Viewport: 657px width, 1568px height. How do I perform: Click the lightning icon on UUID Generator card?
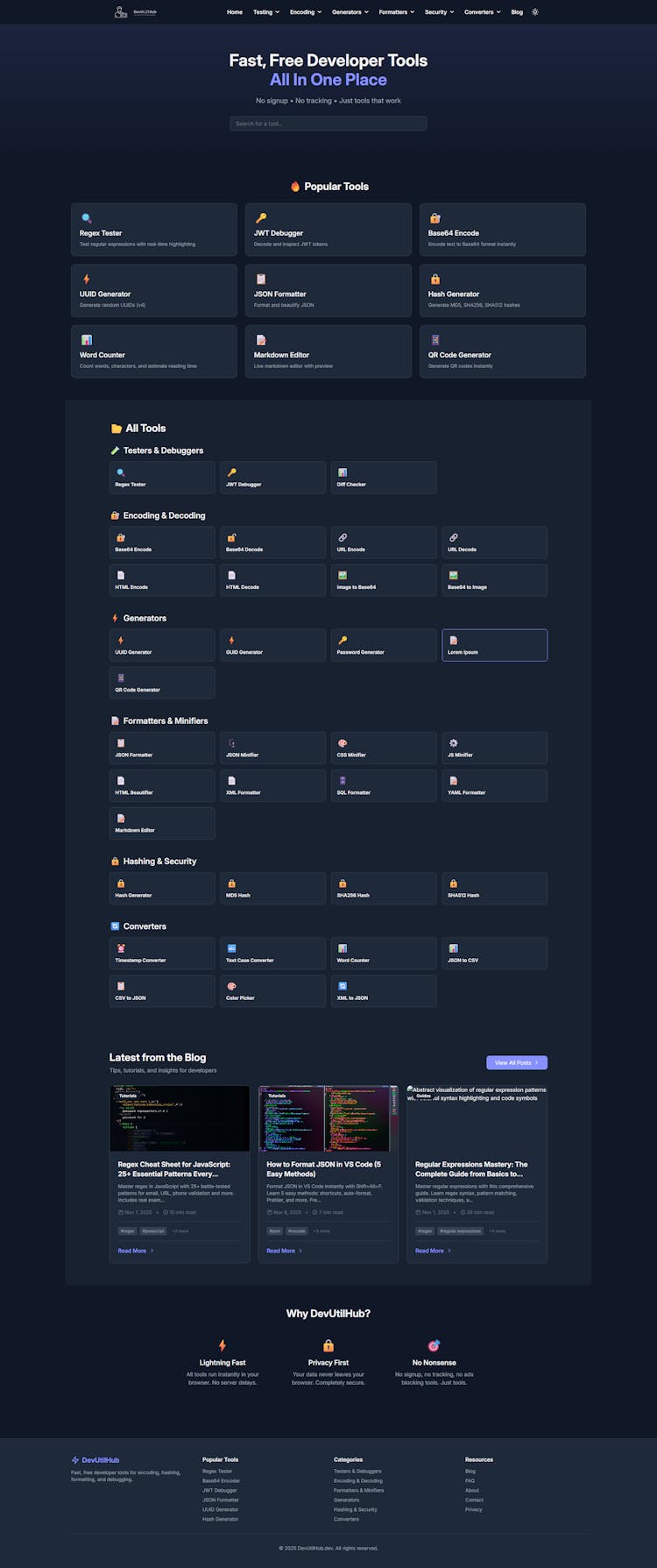tap(86, 280)
